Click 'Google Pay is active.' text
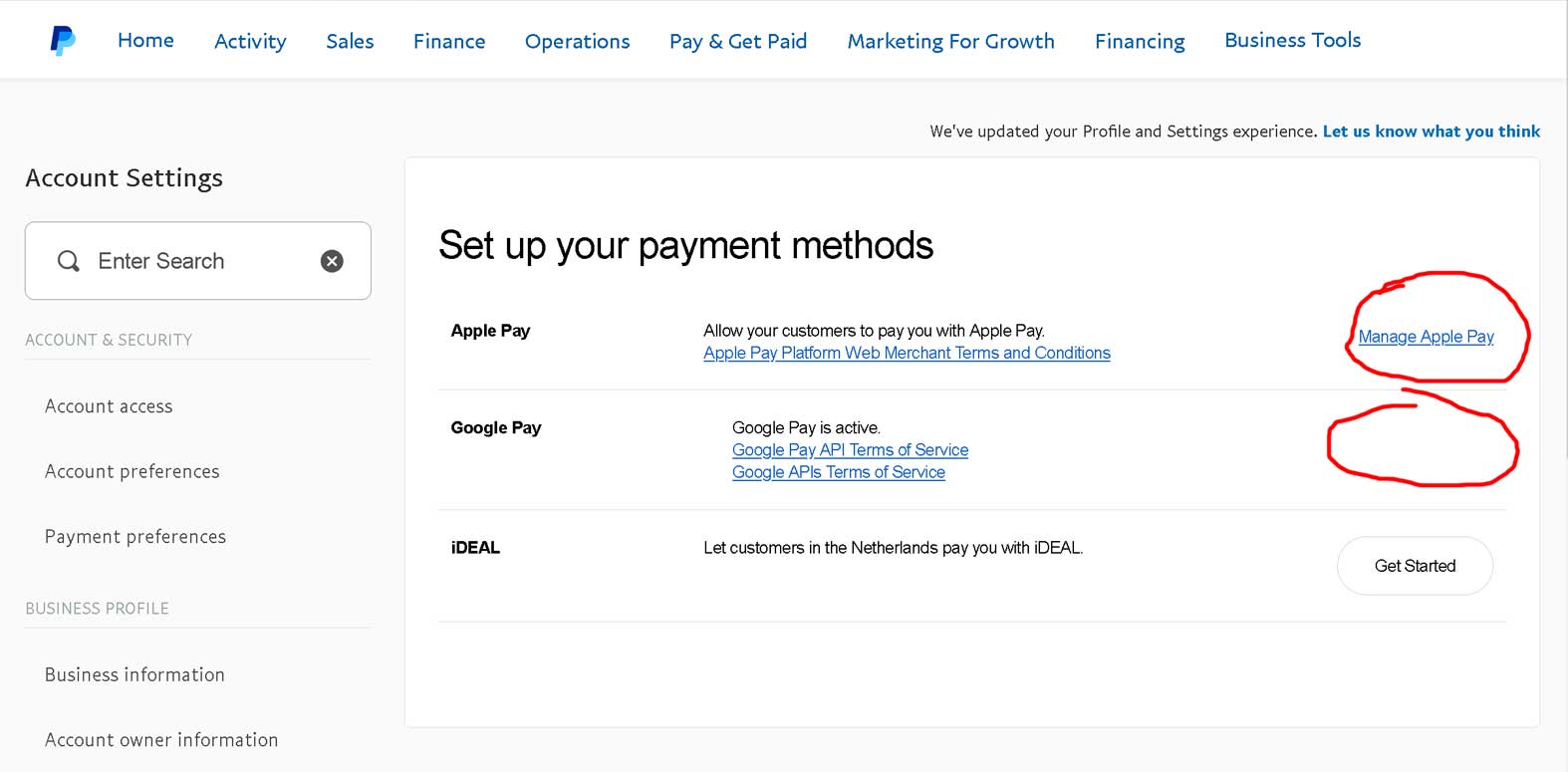1568x772 pixels. (807, 427)
